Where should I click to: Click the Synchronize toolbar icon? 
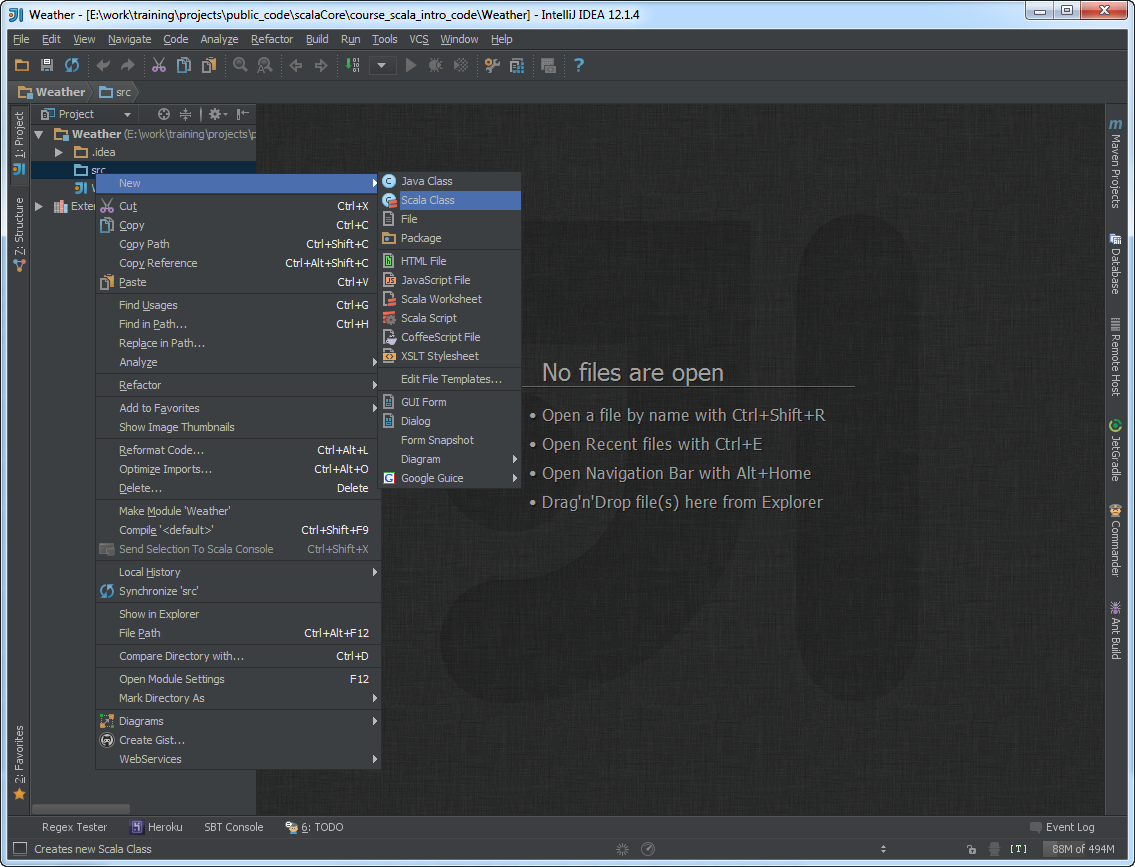72,65
